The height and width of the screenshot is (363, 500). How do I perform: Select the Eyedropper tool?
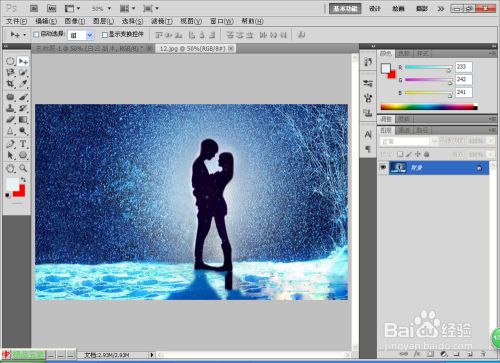[x=23, y=84]
